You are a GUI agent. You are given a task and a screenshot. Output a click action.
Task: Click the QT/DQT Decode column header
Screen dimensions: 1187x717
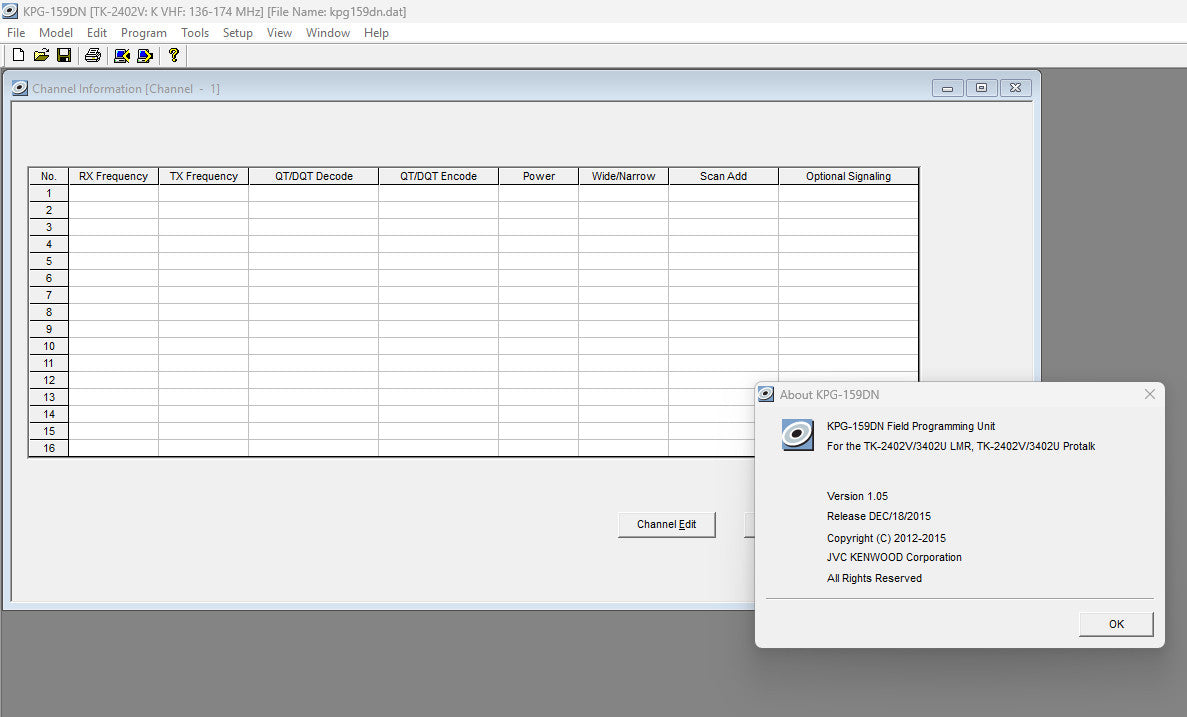313,176
